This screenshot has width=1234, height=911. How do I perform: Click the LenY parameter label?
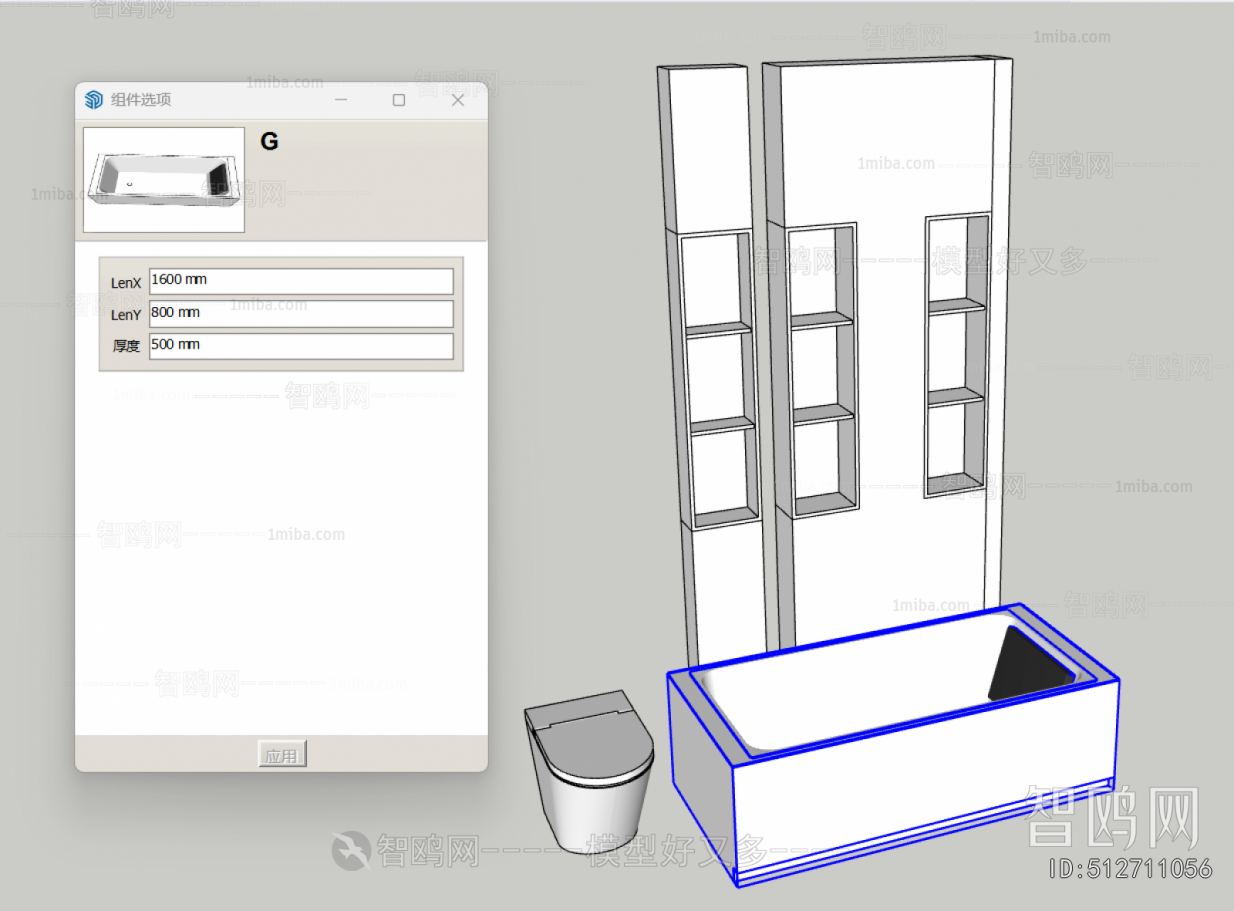[124, 314]
